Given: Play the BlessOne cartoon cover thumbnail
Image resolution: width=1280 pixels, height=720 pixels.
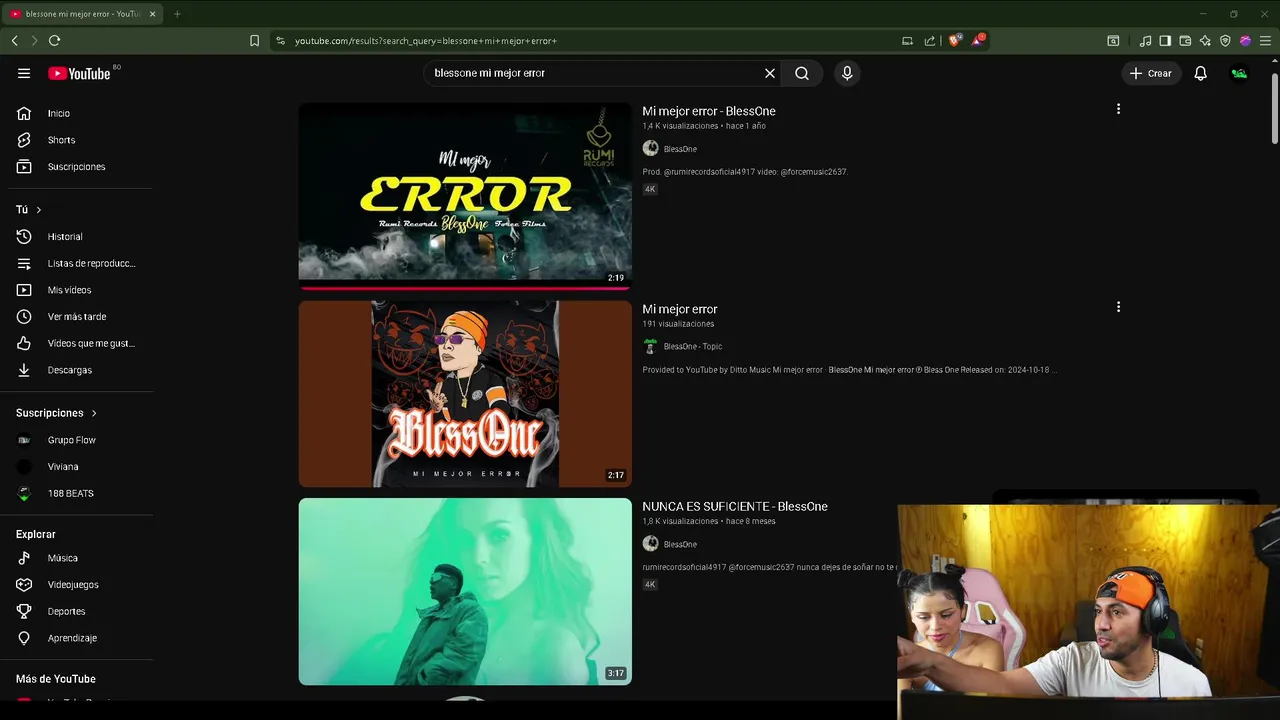Looking at the screenshot, I should [x=465, y=393].
